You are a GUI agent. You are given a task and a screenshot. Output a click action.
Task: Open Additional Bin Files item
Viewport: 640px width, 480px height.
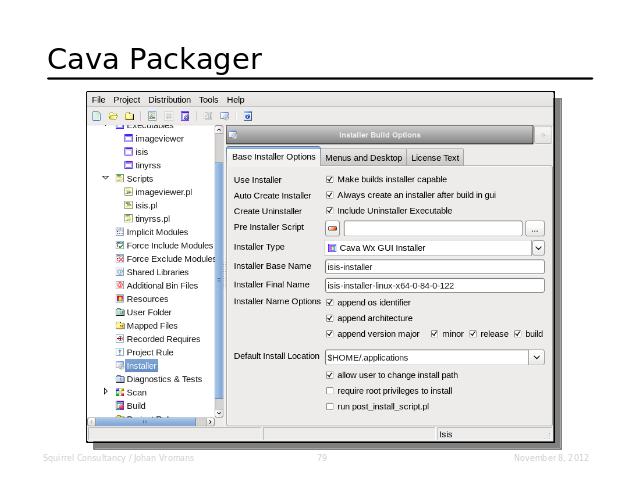tap(162, 285)
